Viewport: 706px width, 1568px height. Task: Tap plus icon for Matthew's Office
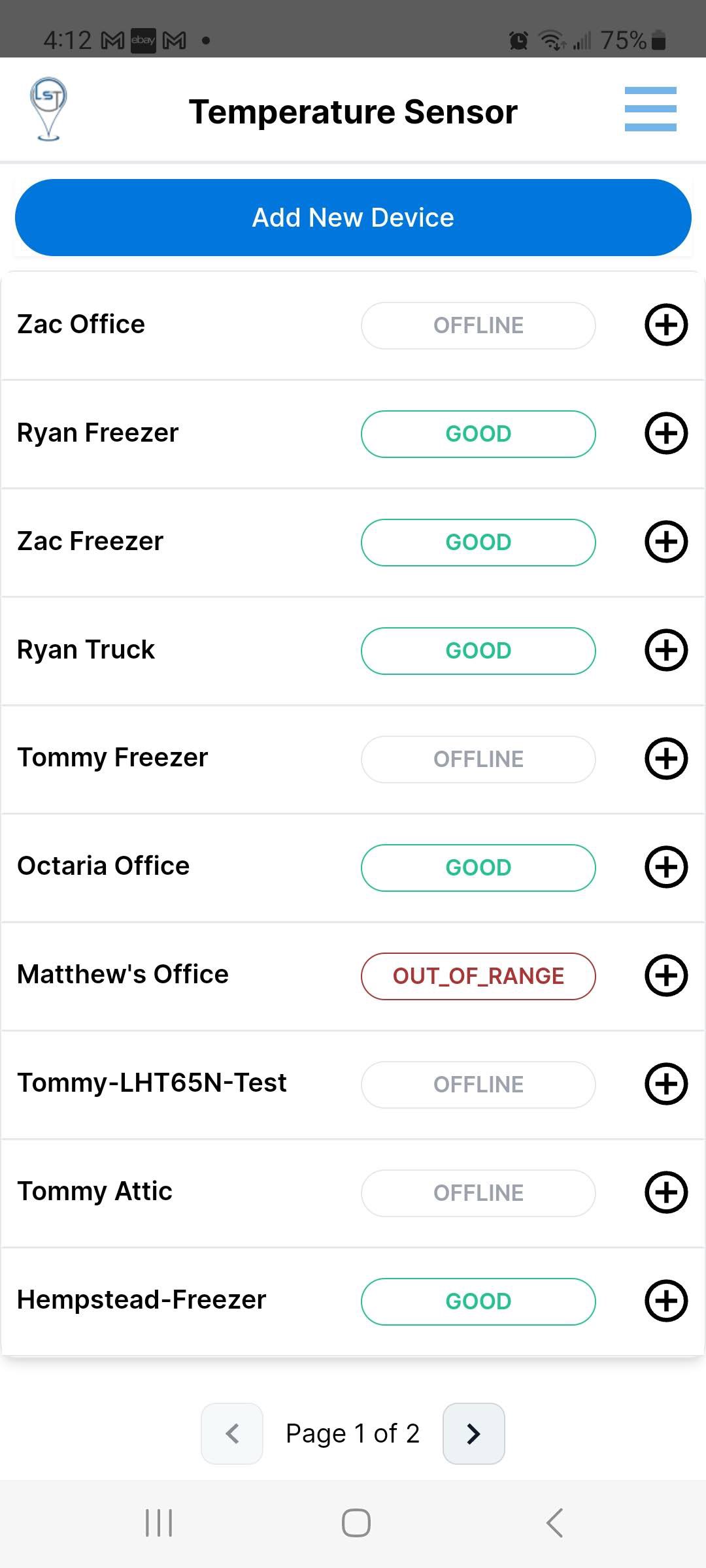pos(666,975)
